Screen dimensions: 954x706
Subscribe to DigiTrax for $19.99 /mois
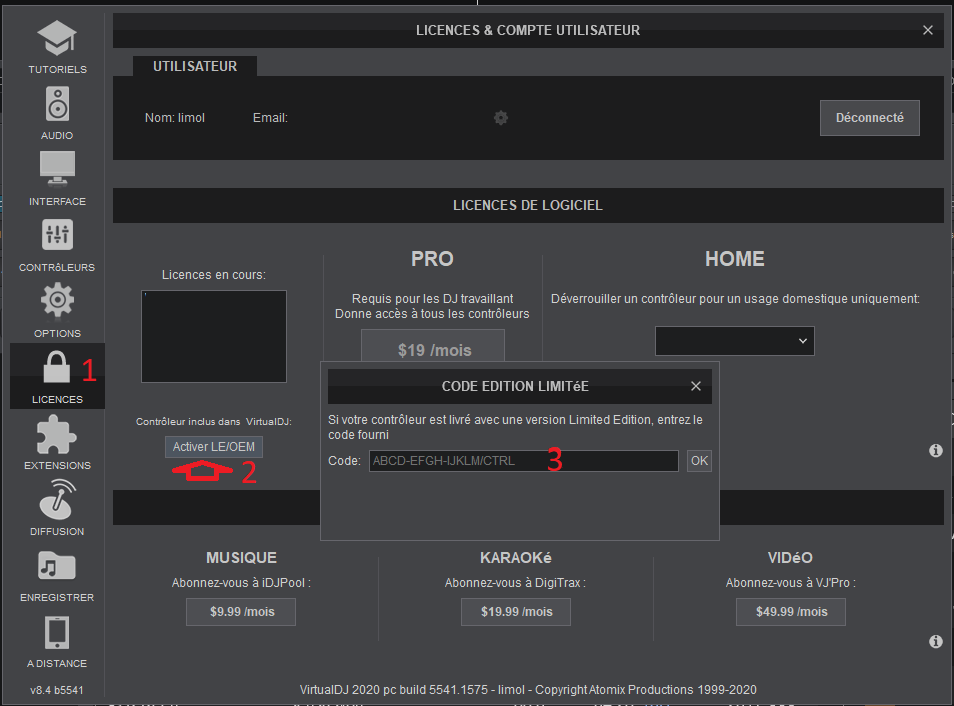[516, 612]
